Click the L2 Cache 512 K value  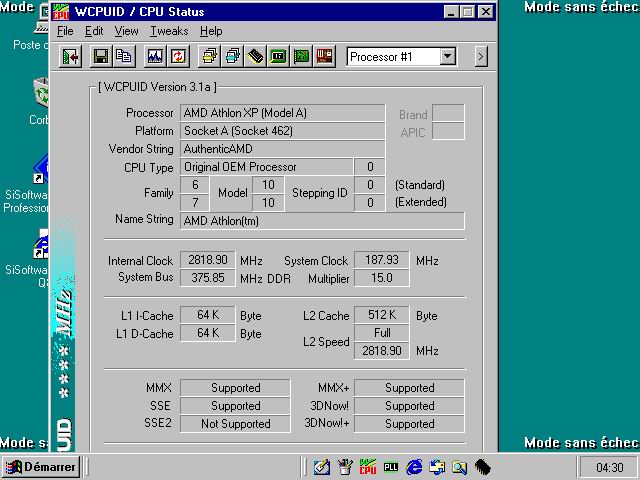coord(382,315)
